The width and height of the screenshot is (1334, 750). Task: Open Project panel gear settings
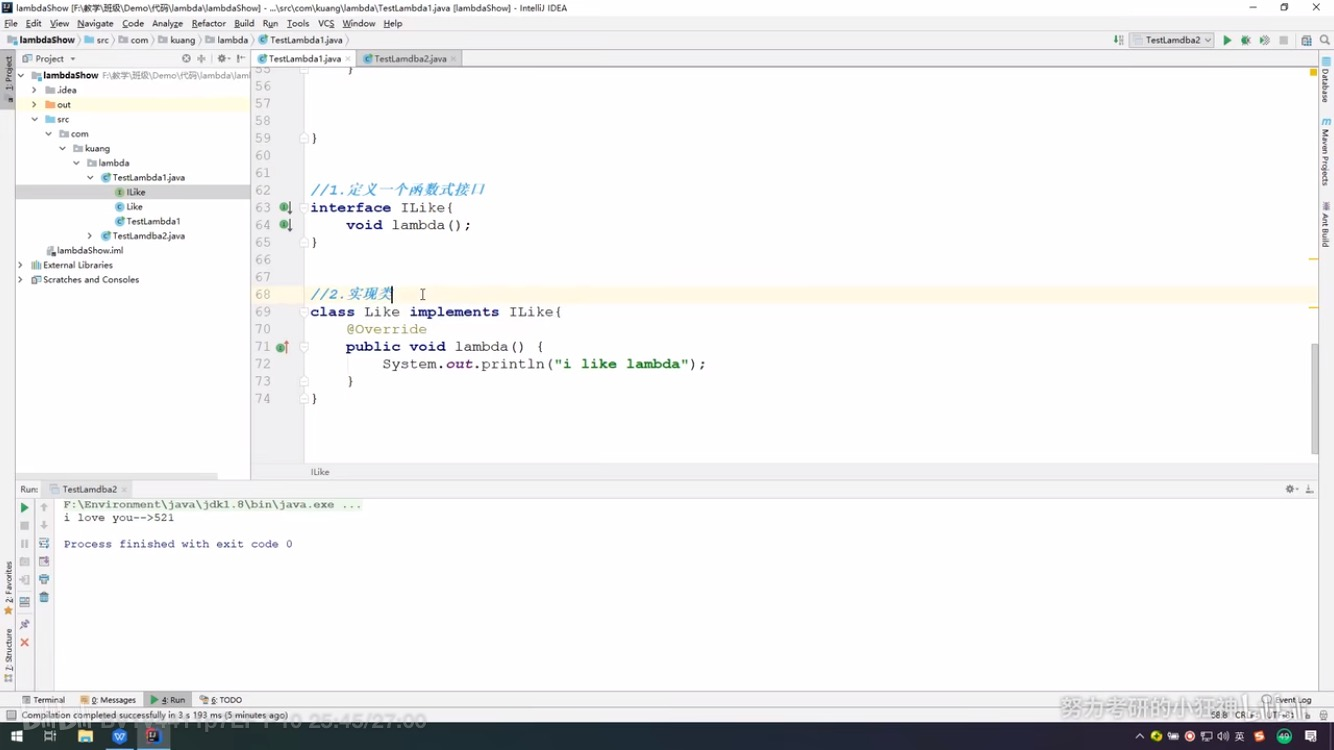coord(223,59)
